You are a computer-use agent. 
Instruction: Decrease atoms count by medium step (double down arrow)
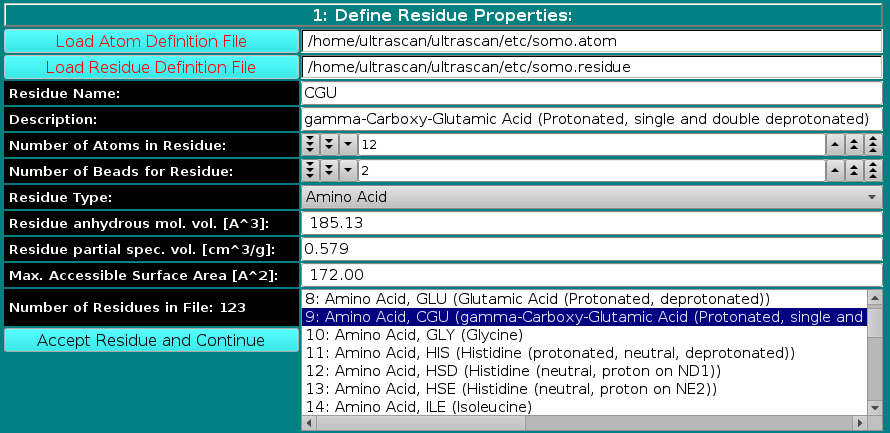pyautogui.click(x=329, y=145)
